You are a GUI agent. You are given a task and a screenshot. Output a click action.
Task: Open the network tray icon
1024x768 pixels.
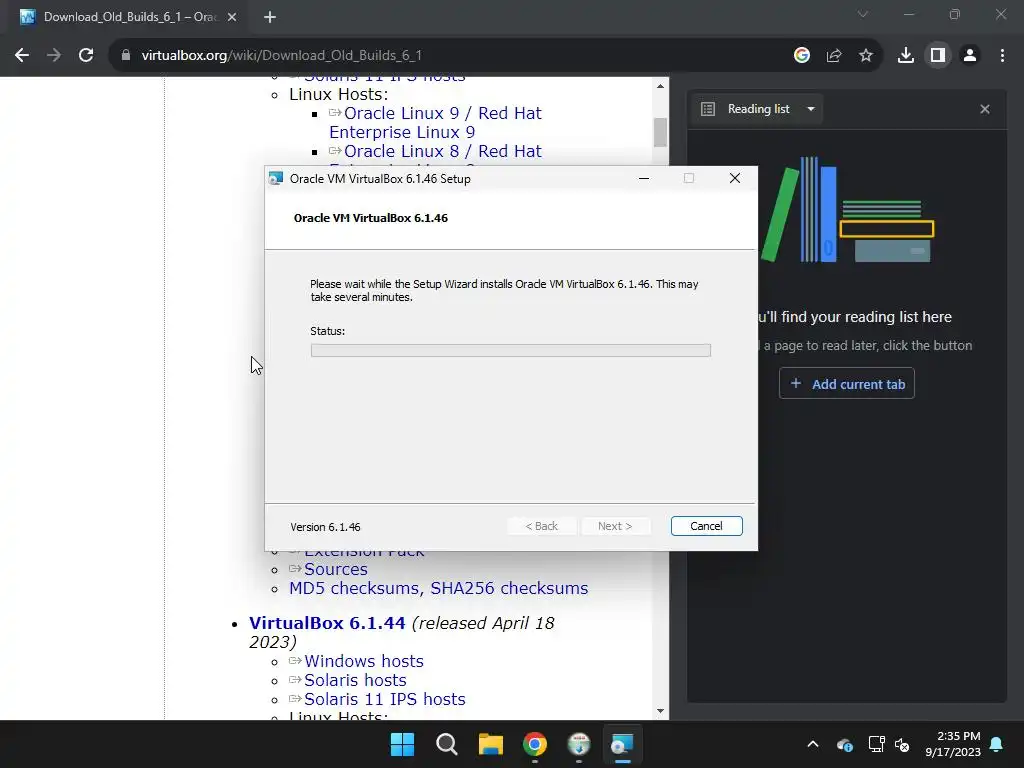pyautogui.click(x=876, y=744)
